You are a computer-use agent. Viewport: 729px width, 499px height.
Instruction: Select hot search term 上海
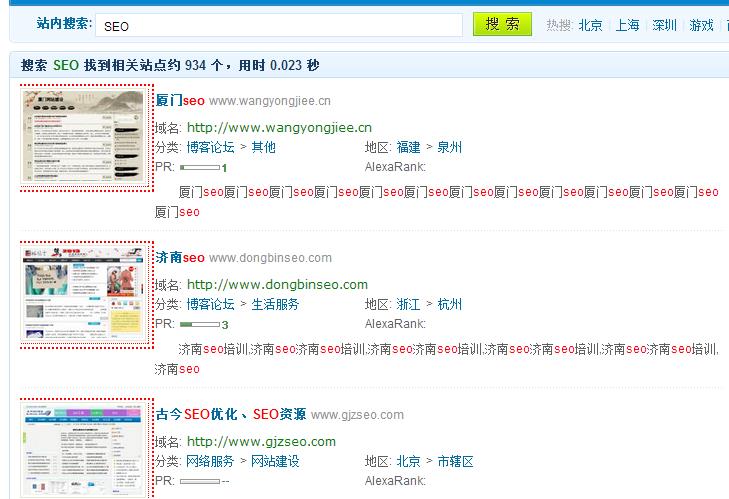628,26
